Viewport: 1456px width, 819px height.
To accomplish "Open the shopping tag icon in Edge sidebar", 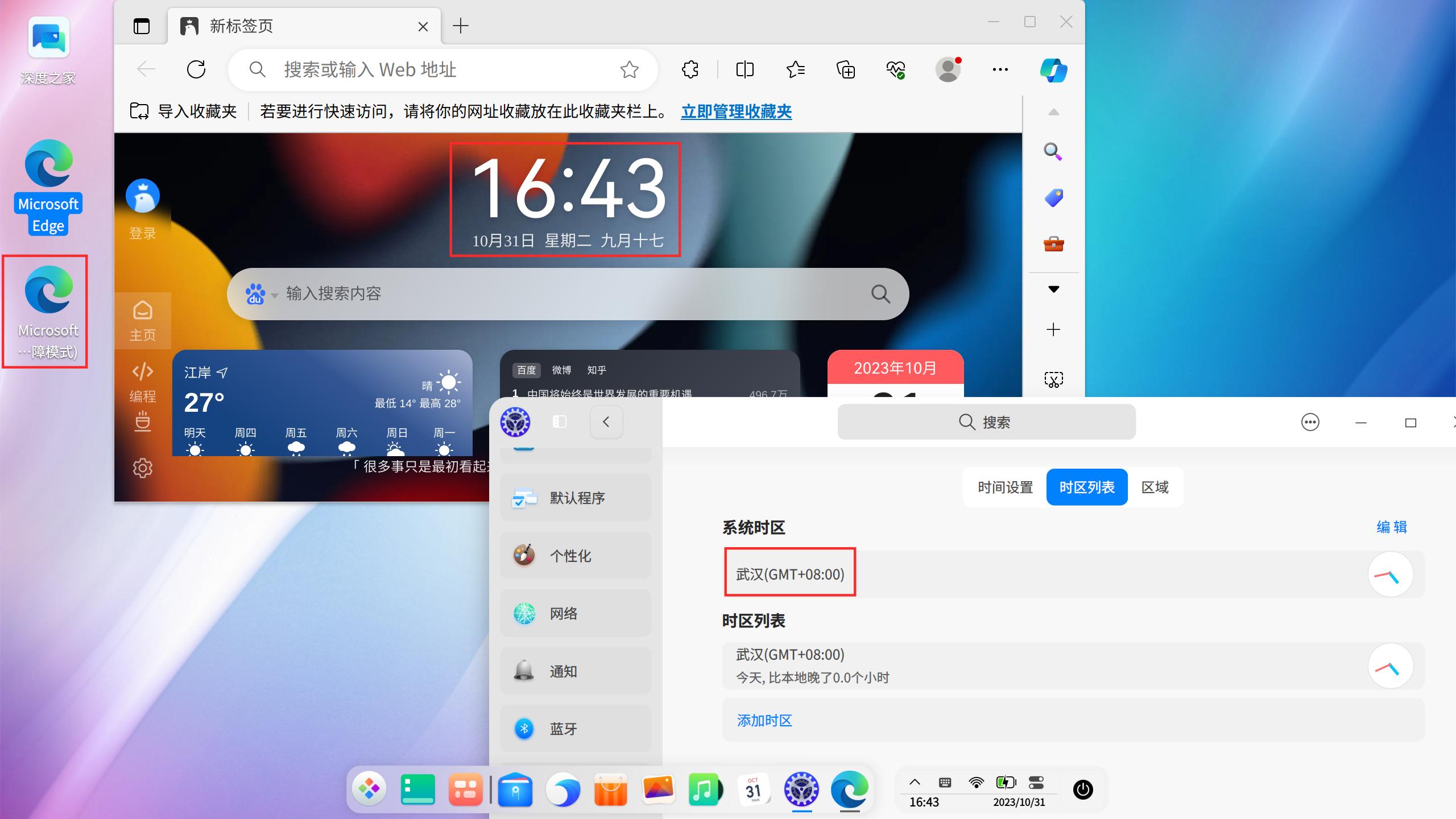I will coord(1053,197).
